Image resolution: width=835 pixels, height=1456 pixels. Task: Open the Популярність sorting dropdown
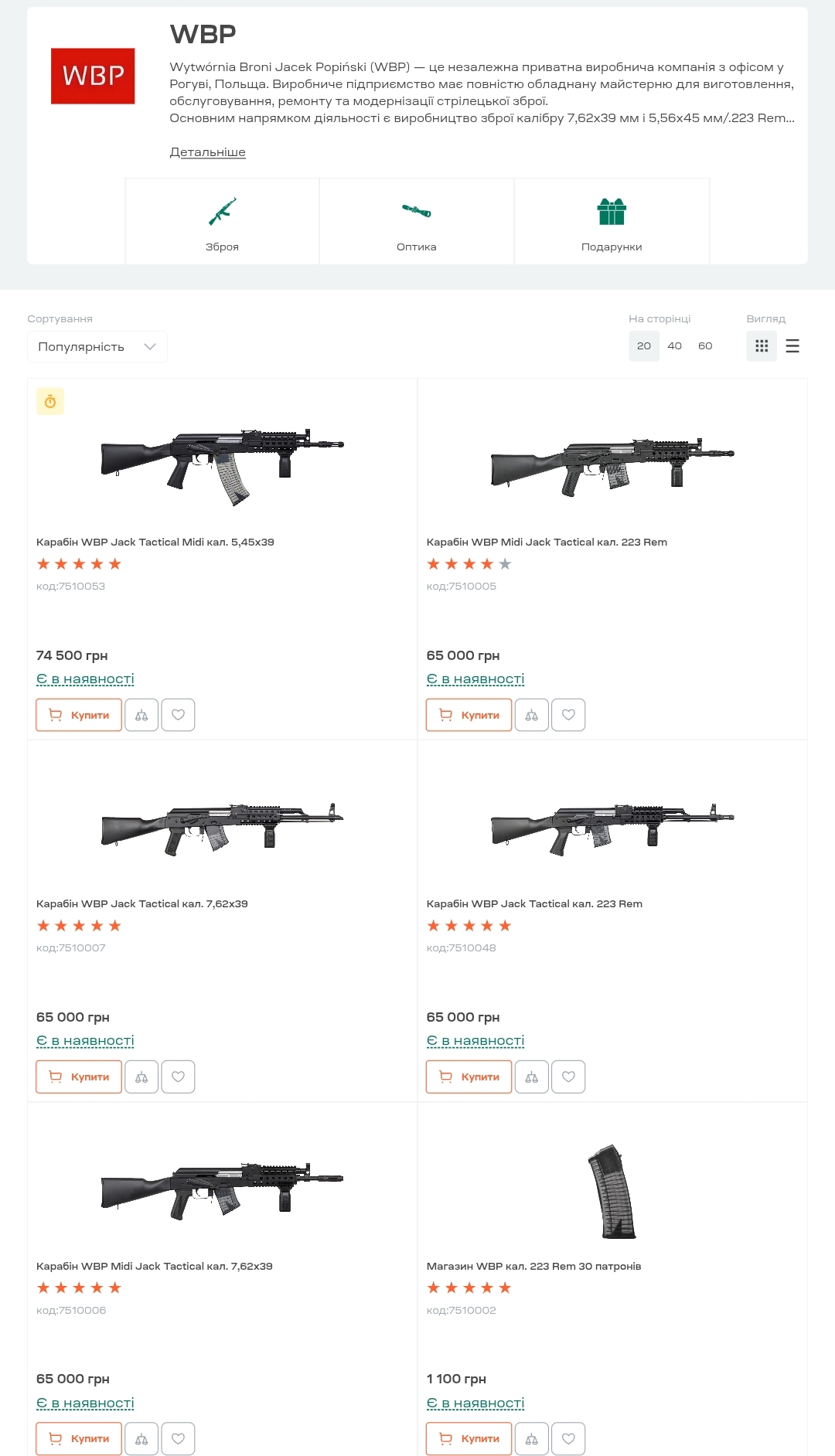pos(97,347)
